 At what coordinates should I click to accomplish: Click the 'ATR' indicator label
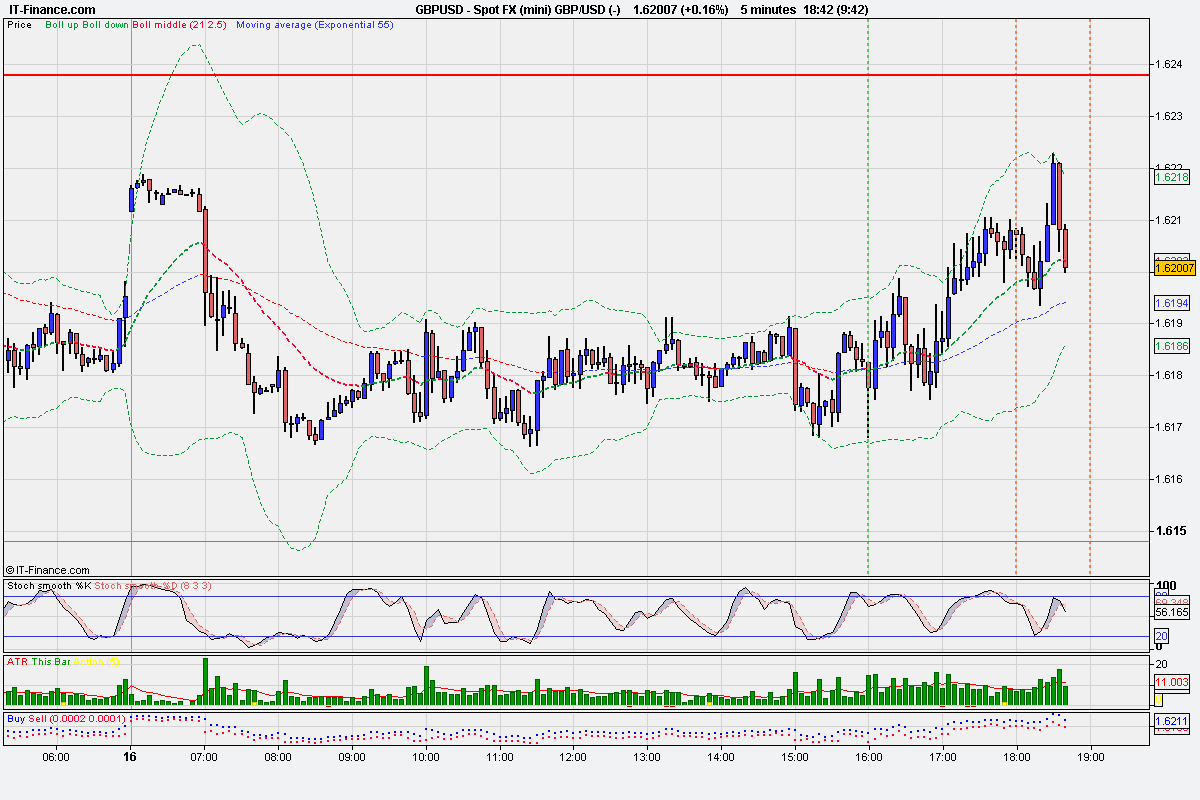point(16,661)
